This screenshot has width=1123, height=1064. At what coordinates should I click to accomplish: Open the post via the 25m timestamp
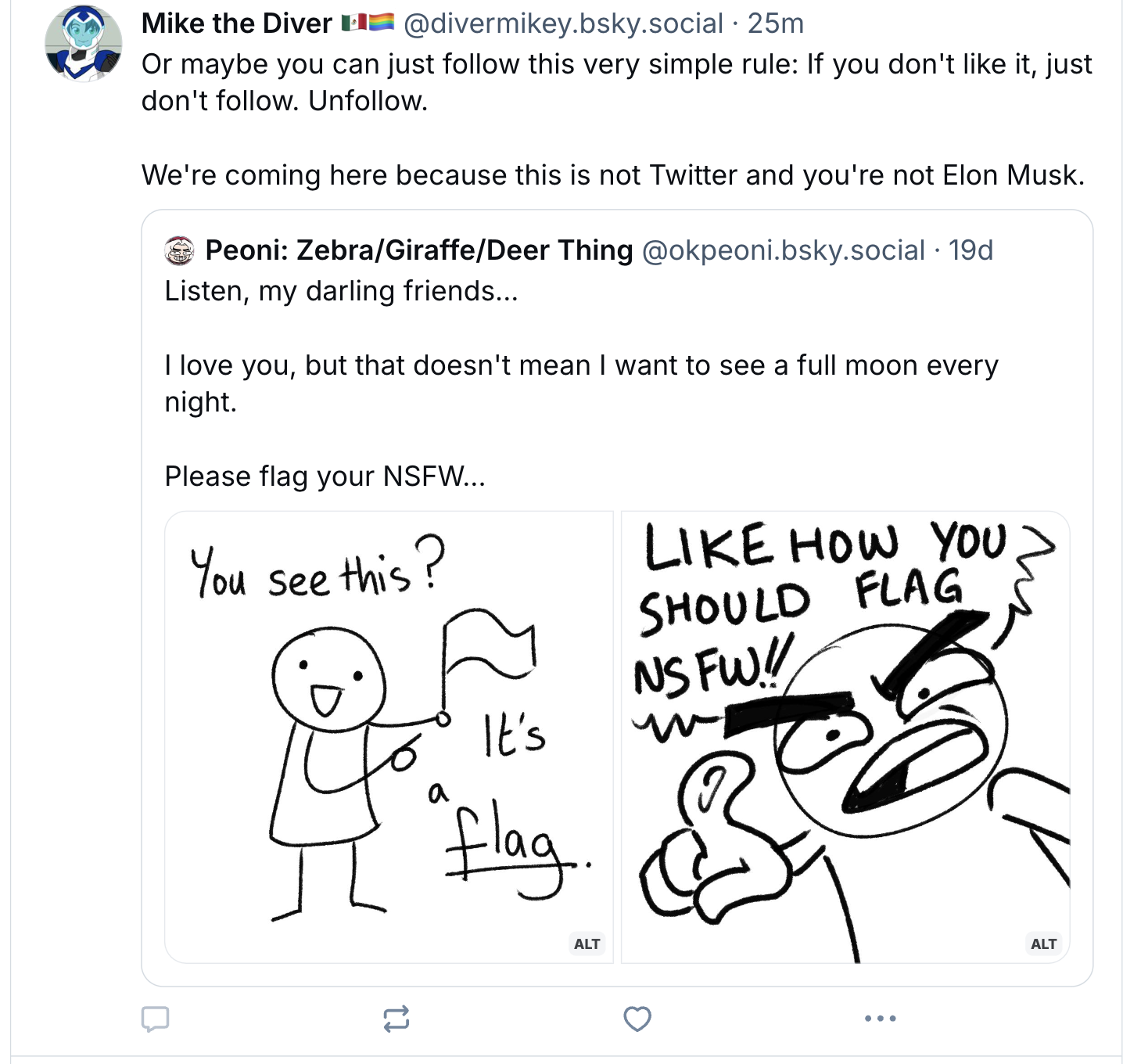point(776,23)
